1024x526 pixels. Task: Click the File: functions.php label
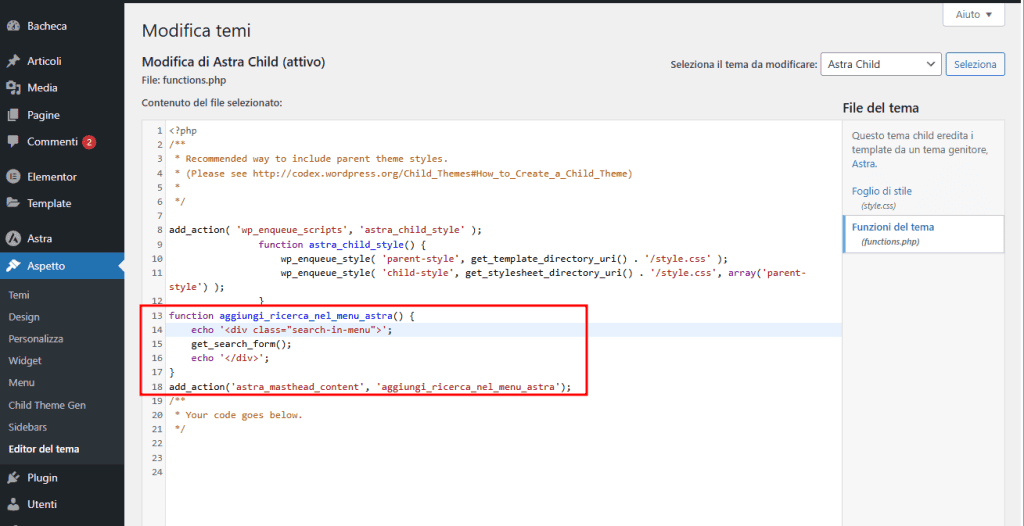pos(184,80)
